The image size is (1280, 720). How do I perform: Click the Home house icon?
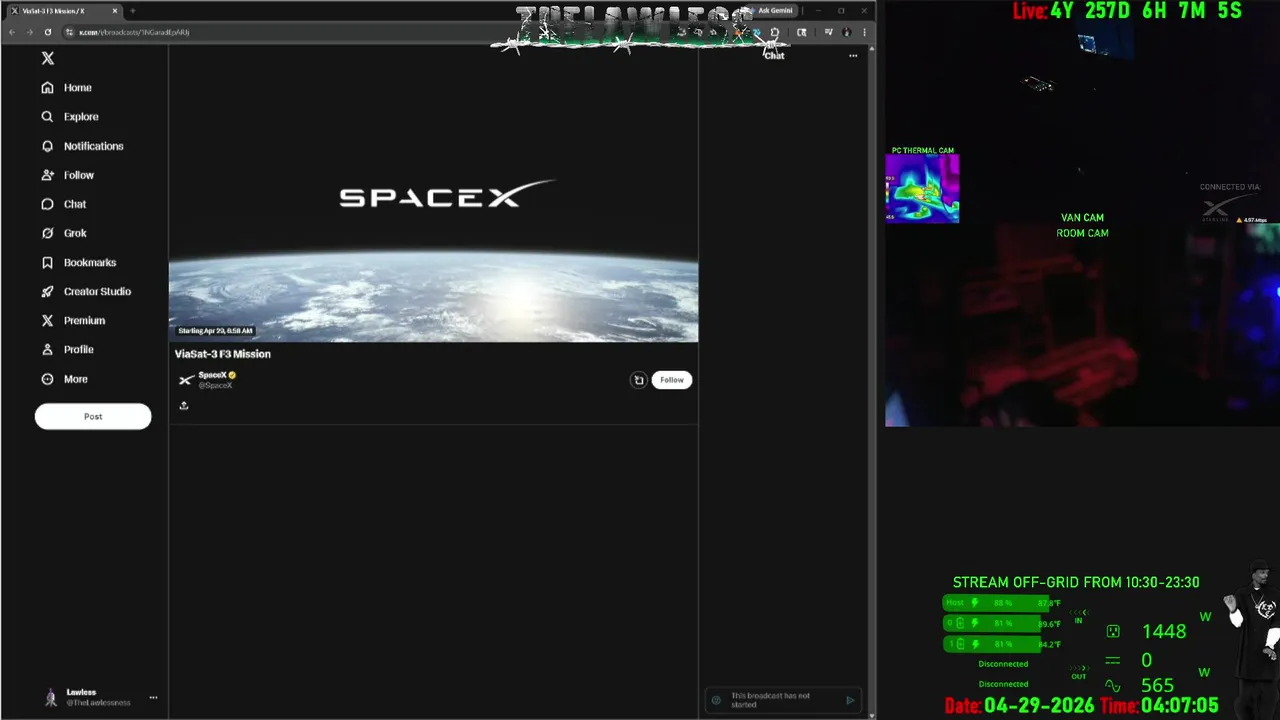click(x=47, y=88)
